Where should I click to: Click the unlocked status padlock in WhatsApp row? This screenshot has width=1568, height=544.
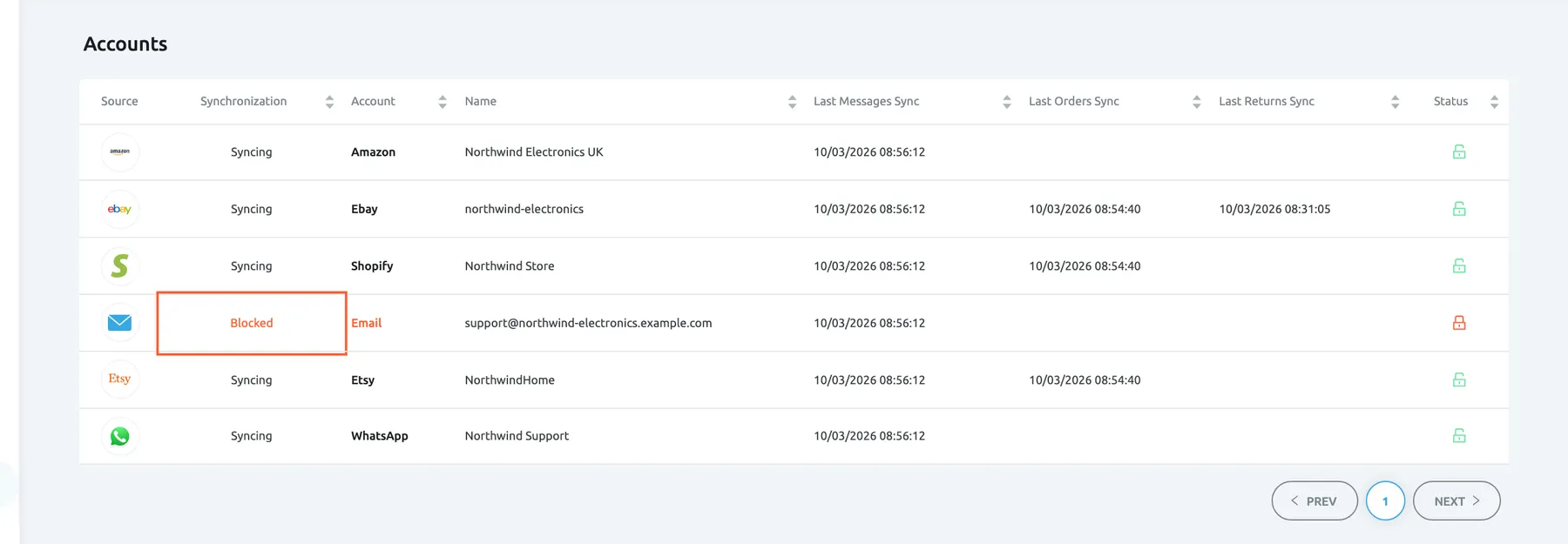(x=1459, y=435)
